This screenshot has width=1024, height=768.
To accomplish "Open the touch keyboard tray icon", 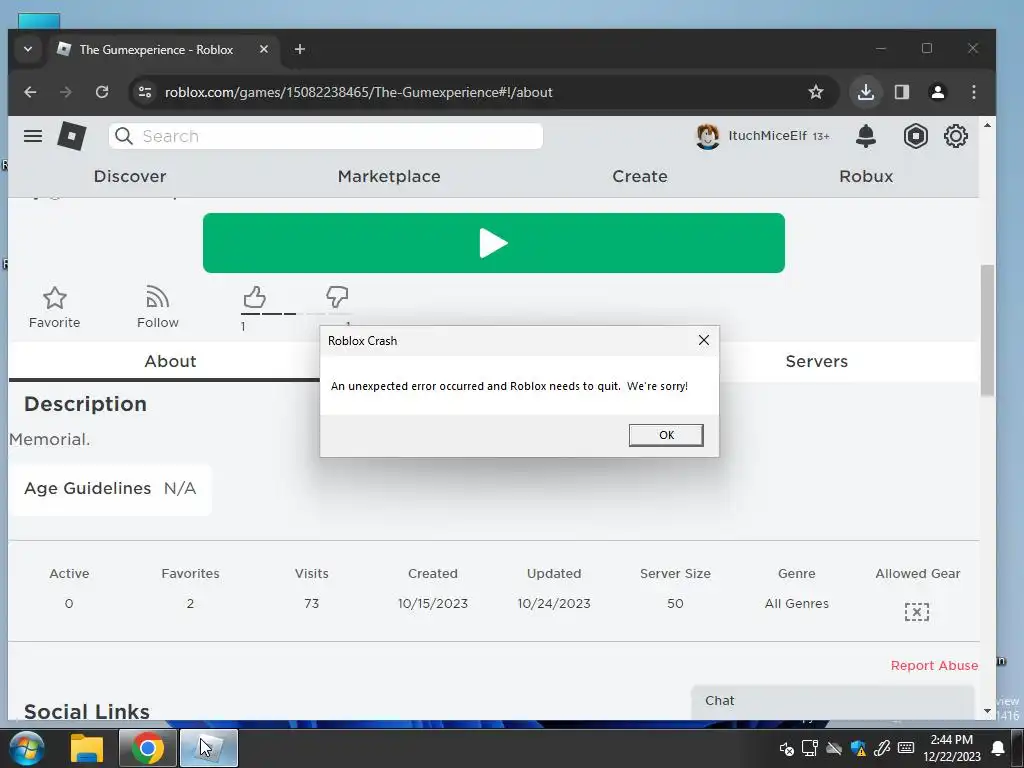I will (x=906, y=748).
